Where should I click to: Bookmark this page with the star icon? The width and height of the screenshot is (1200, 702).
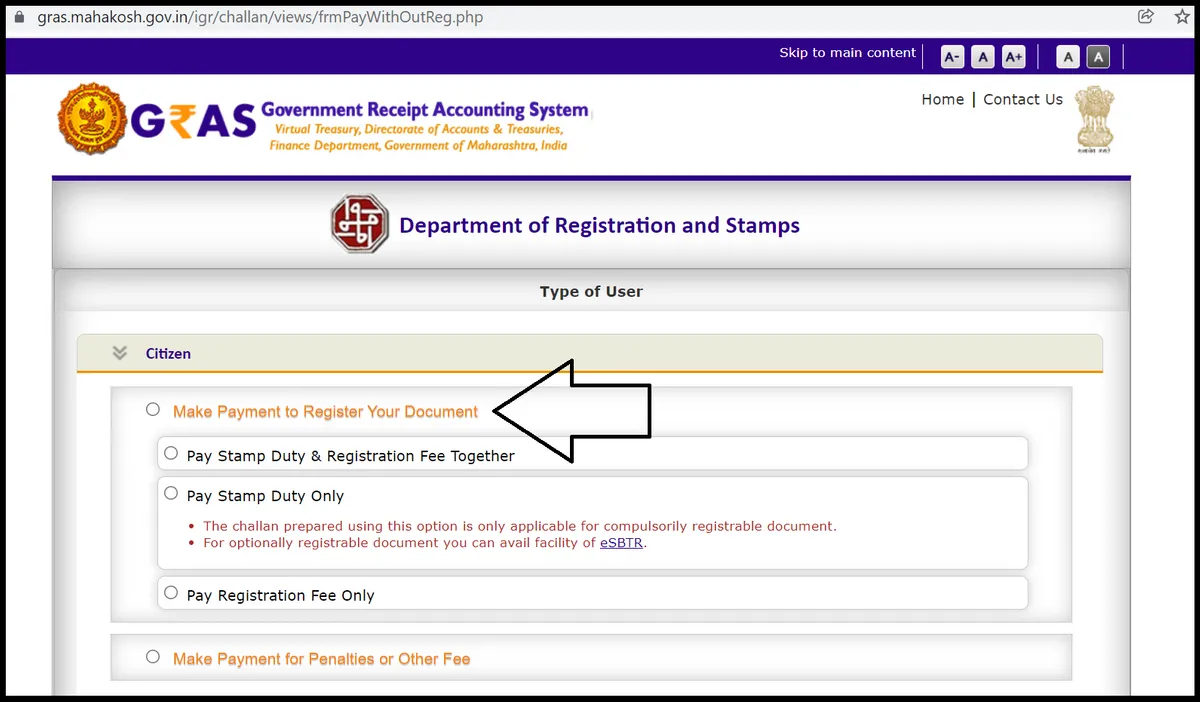click(x=1182, y=17)
